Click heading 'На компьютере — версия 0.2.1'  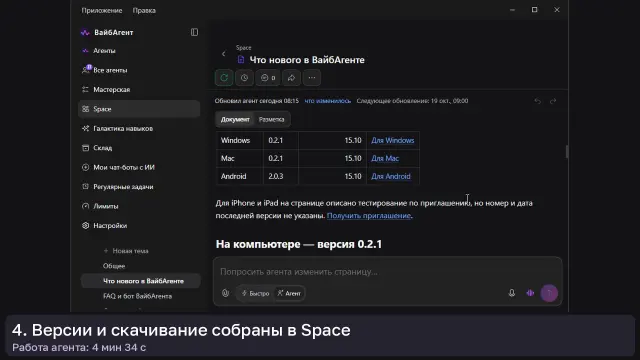click(x=299, y=244)
